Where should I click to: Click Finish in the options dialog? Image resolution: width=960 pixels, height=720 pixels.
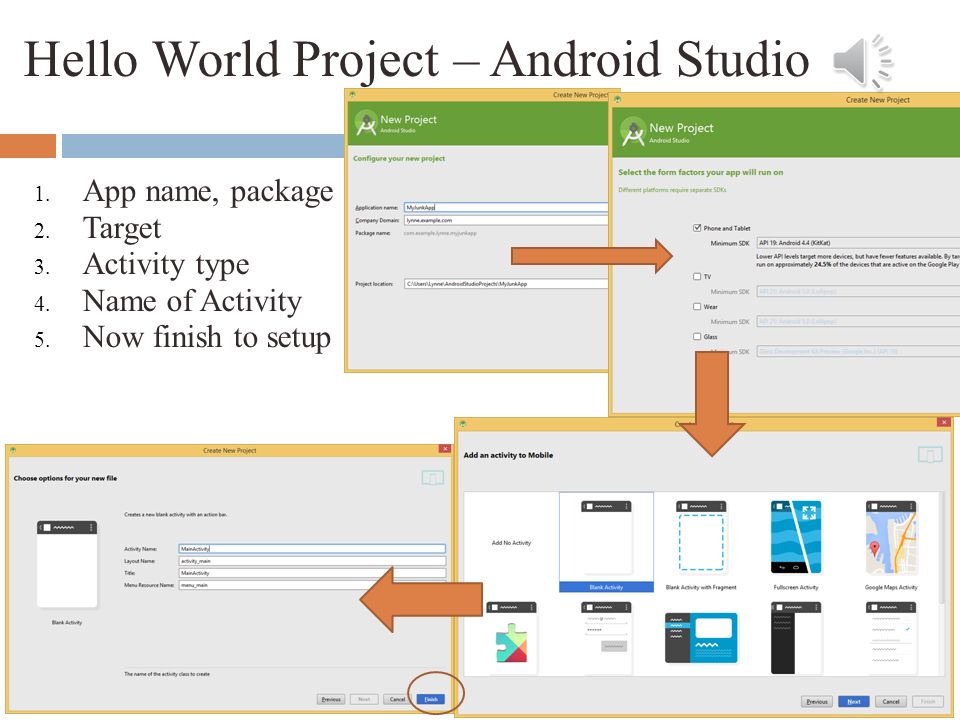point(431,699)
